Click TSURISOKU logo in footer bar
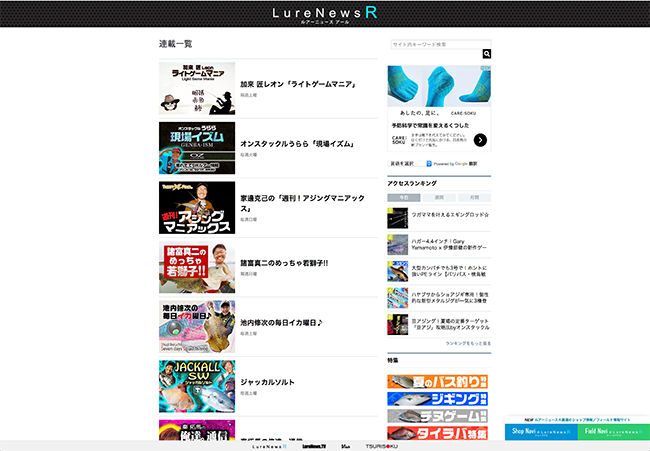Viewport: 650px width, 451px height. [381, 446]
